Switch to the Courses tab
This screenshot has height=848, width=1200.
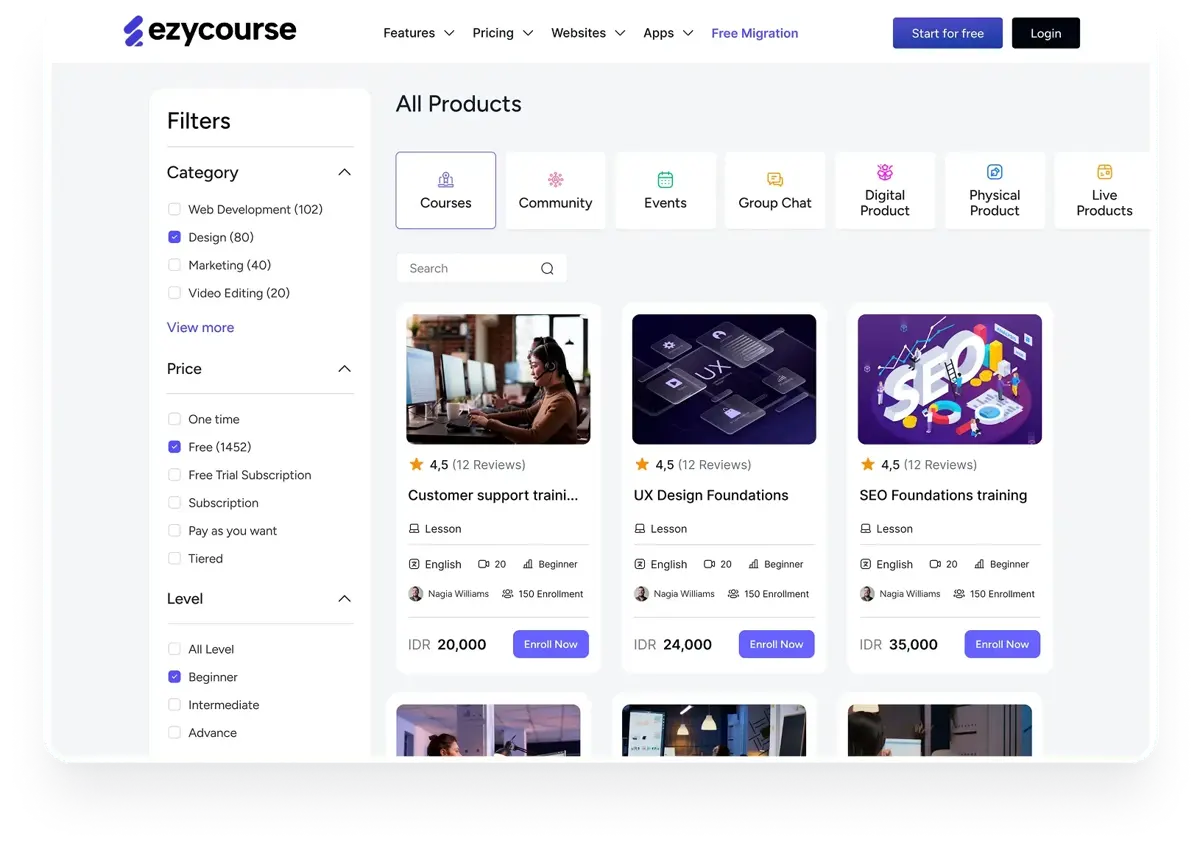(x=446, y=190)
